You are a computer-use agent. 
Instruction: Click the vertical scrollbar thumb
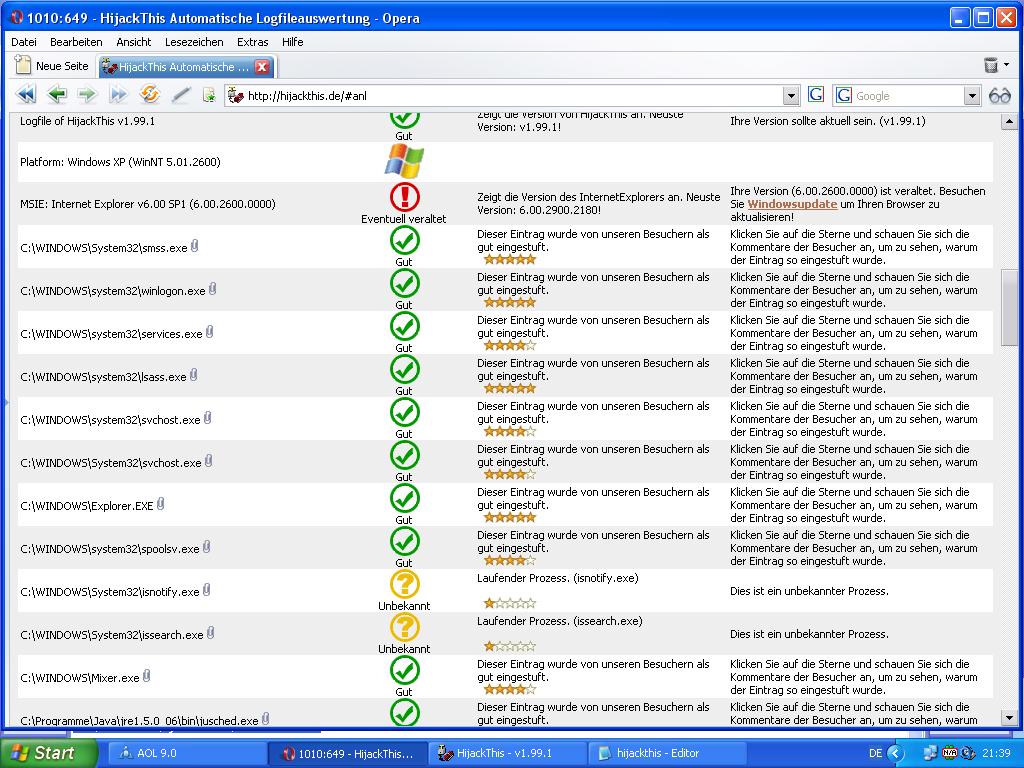click(x=1009, y=307)
